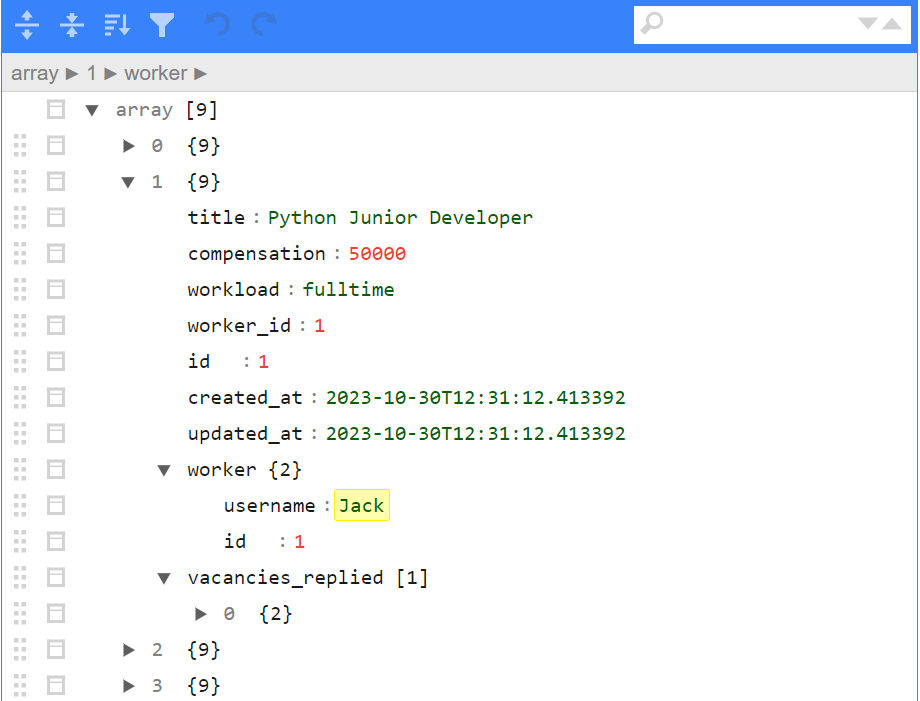Screen dimensions: 920x701
Task: Go to next search result arrow
Action: pos(867,23)
